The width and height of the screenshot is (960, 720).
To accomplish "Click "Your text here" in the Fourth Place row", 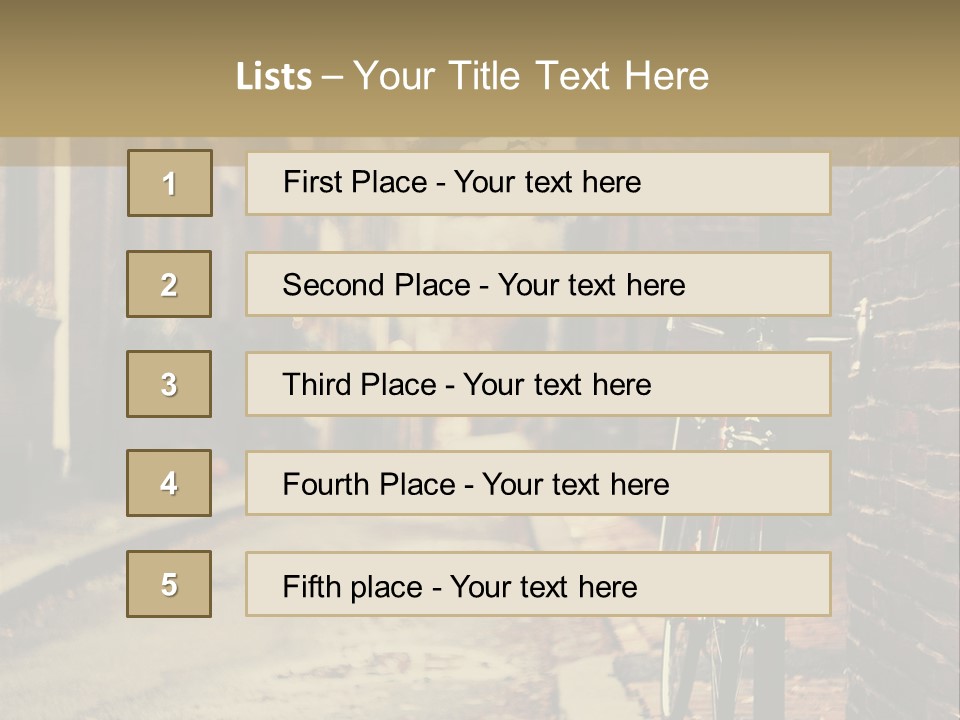I will pos(575,485).
